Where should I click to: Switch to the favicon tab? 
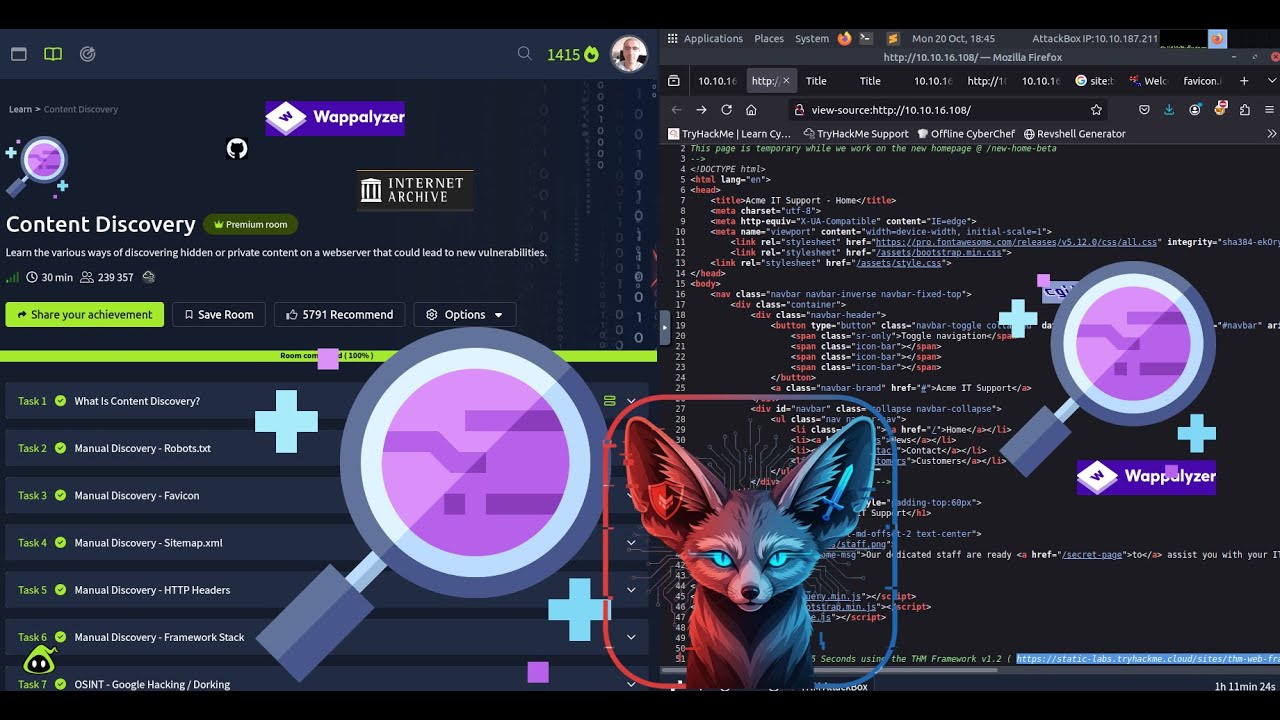[x=1201, y=81]
